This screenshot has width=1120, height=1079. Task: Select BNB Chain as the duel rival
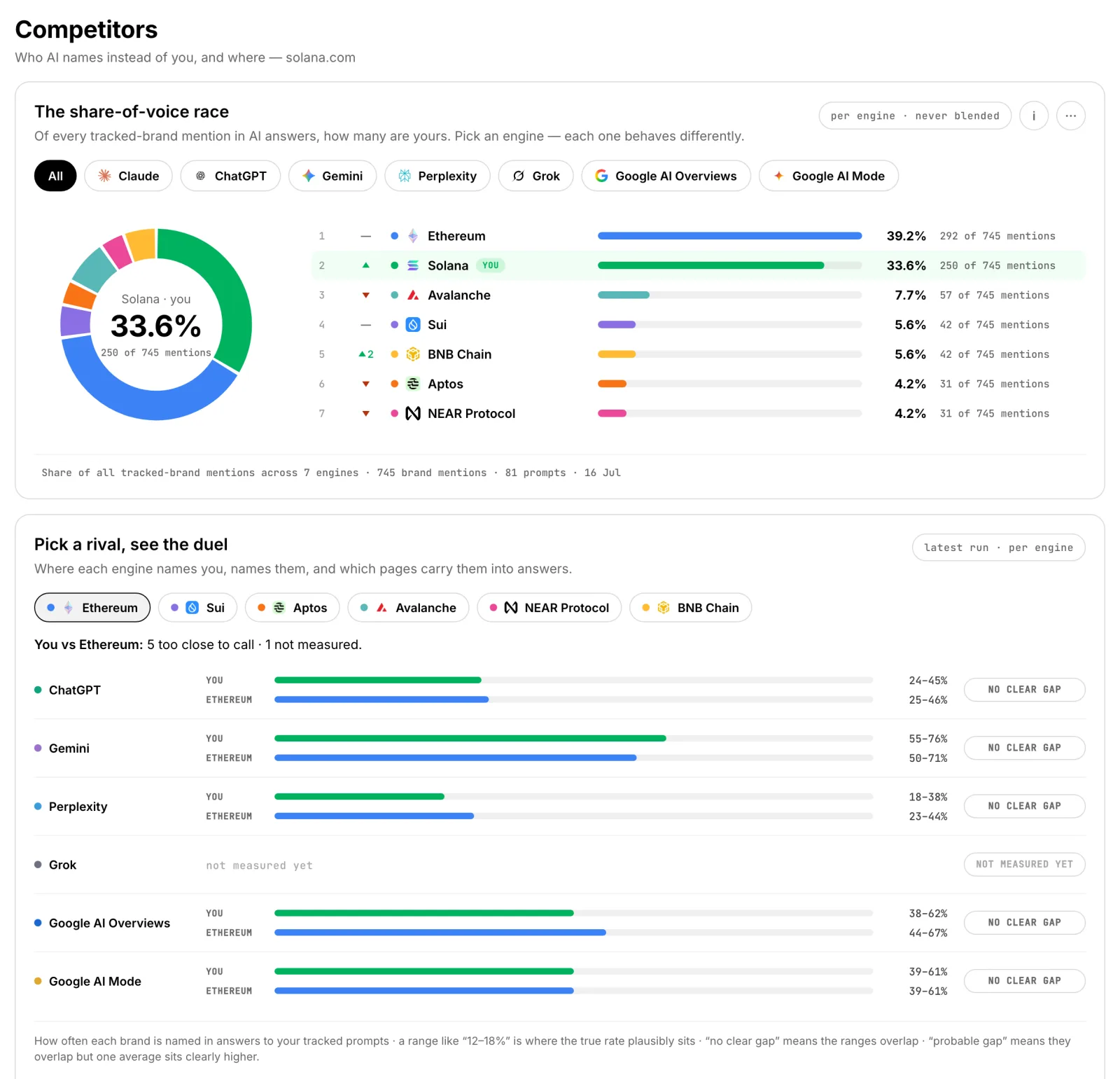pyautogui.click(x=691, y=608)
